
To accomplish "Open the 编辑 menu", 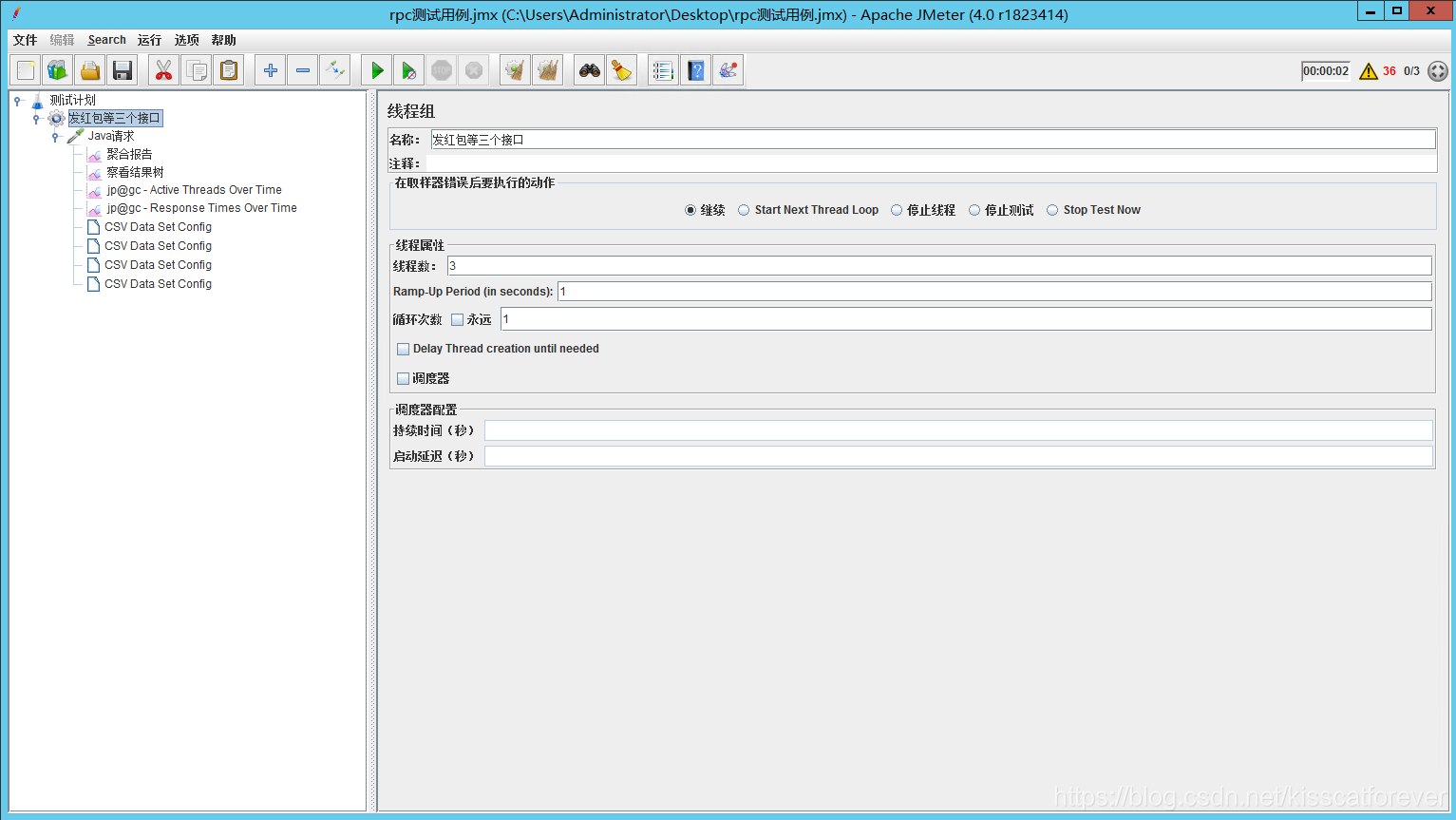I will [62, 40].
